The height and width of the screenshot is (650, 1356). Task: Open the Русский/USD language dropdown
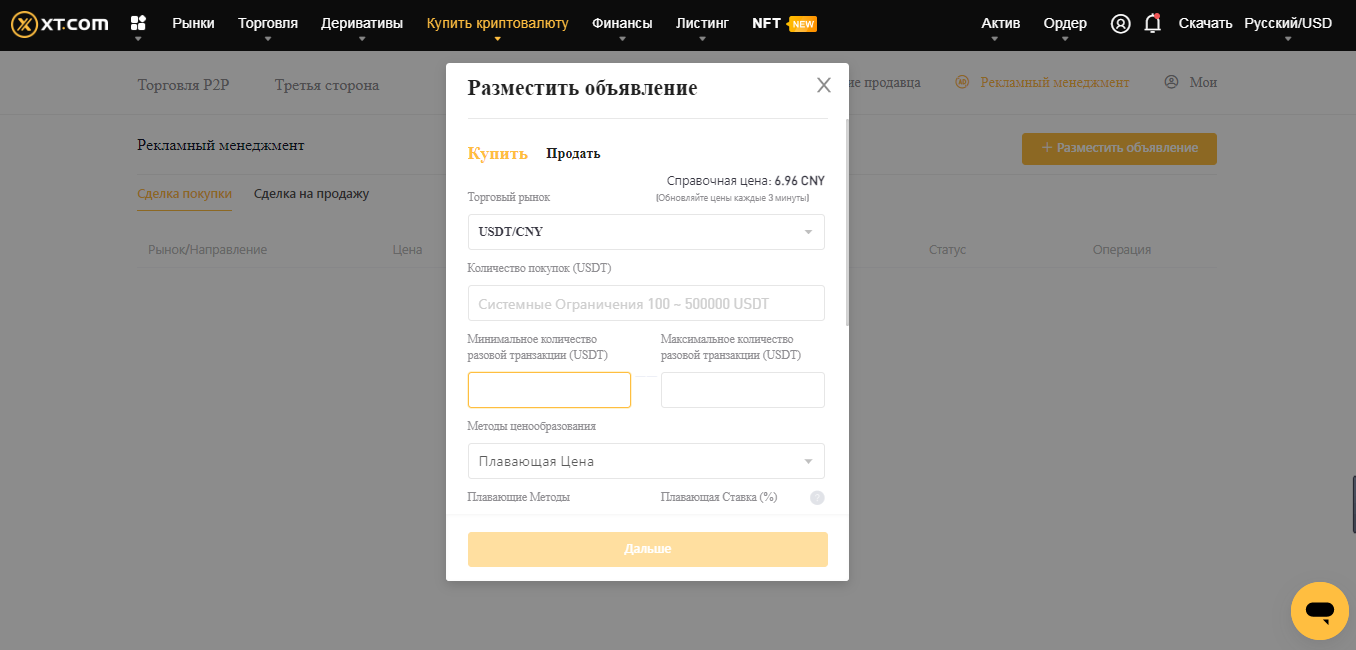click(x=1287, y=24)
